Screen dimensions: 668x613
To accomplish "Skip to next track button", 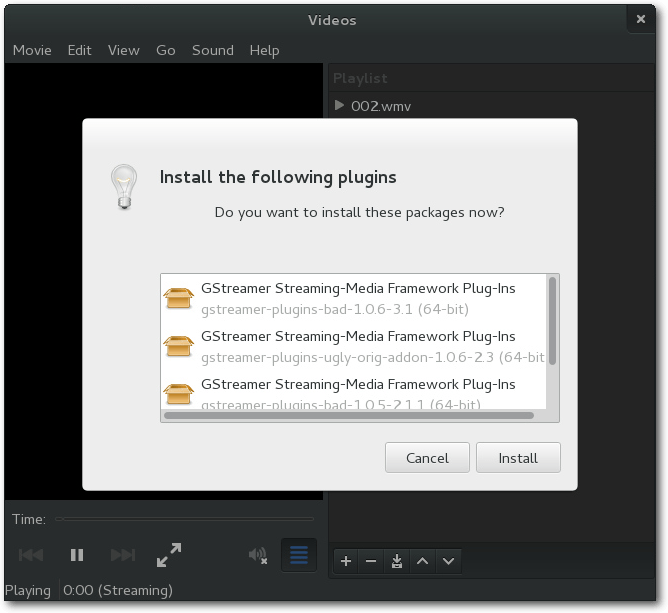I will point(123,555).
